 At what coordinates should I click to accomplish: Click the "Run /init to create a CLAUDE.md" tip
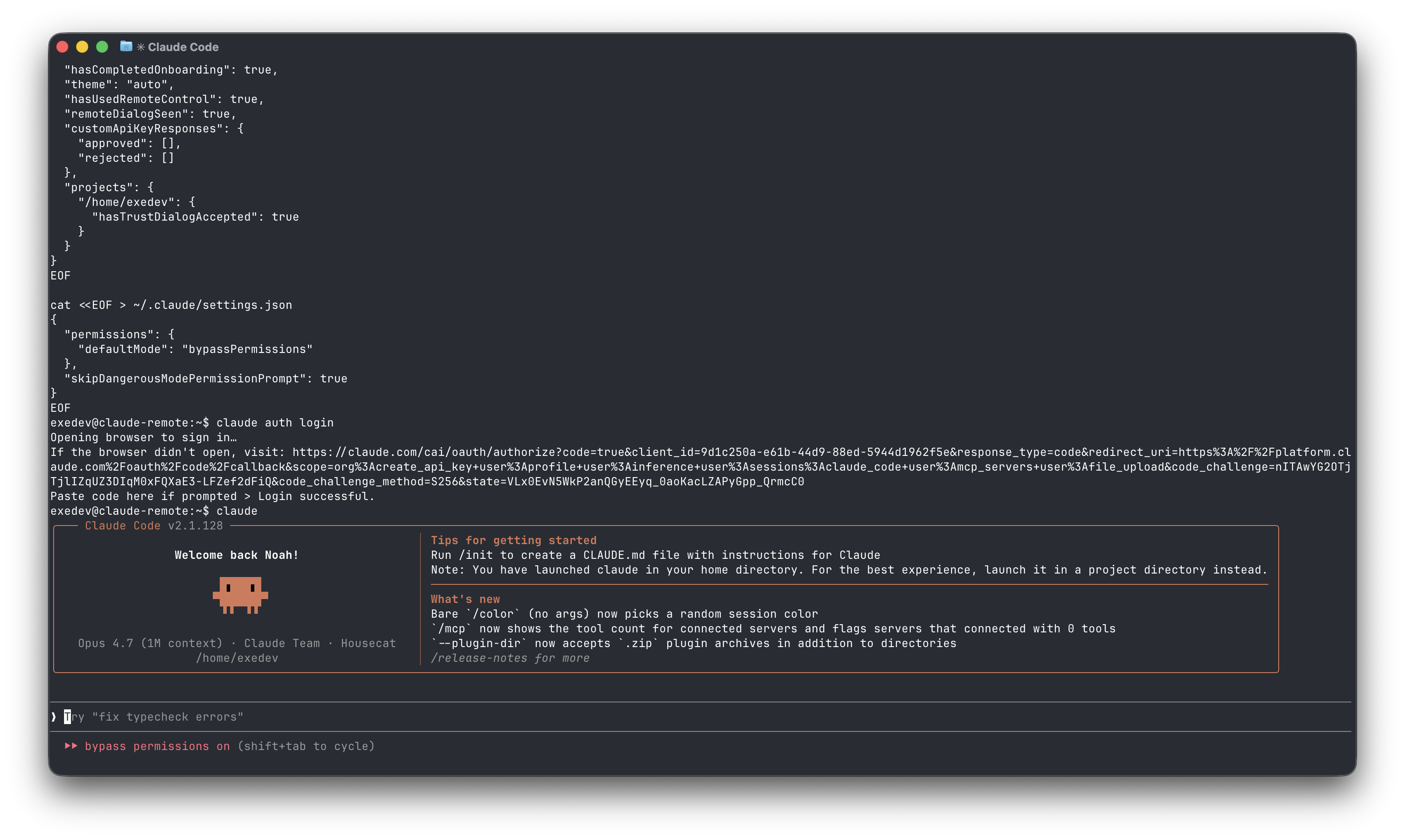point(655,555)
